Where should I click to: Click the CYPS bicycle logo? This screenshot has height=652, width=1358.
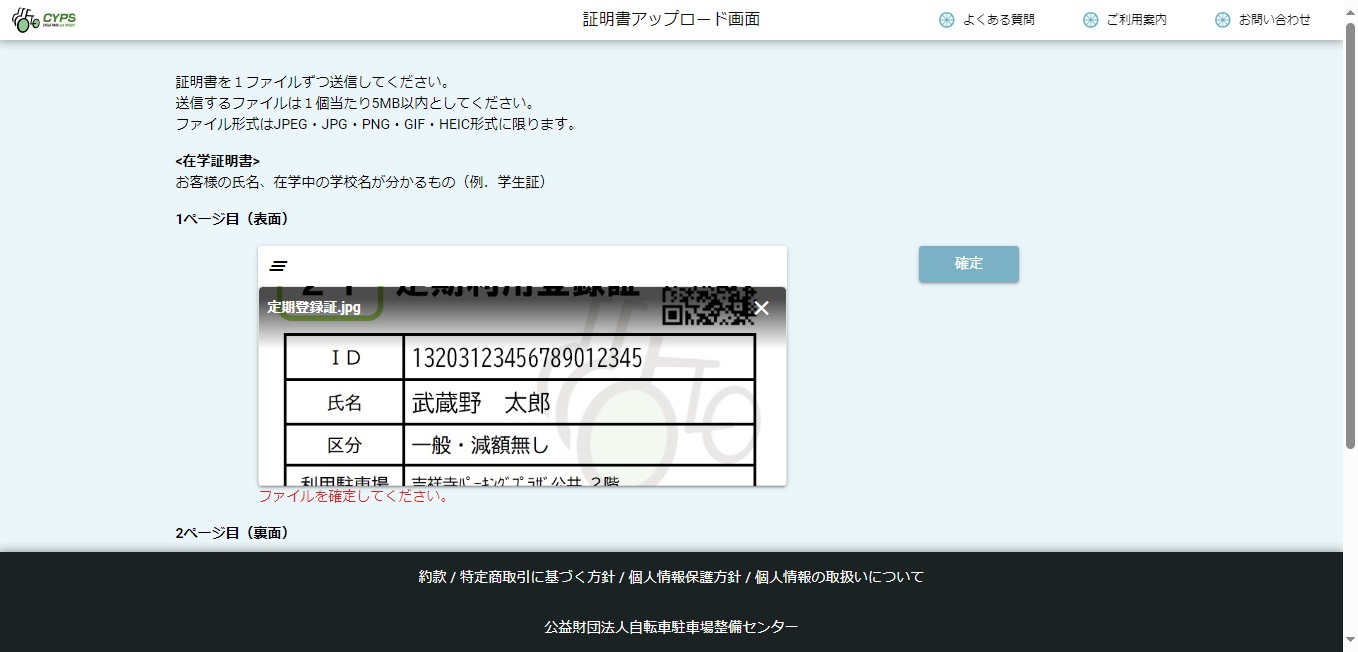(x=44, y=20)
